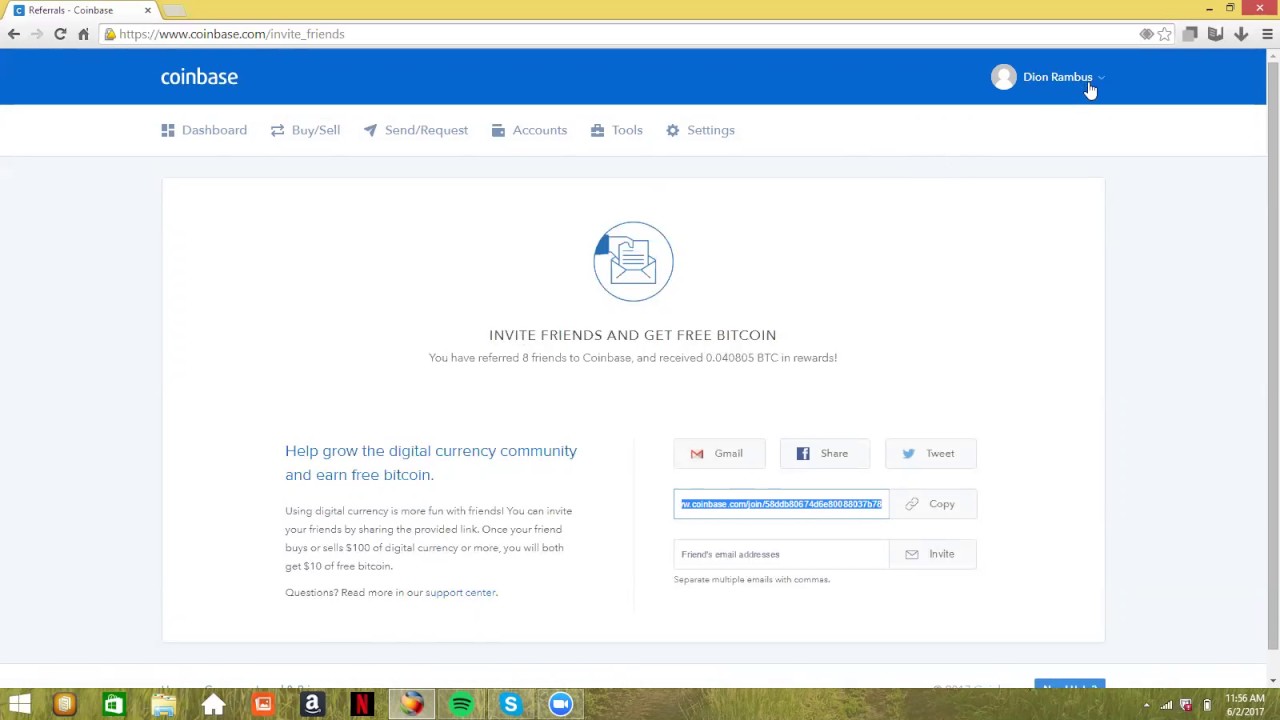Bookmark page with the star icon

tap(1165, 34)
